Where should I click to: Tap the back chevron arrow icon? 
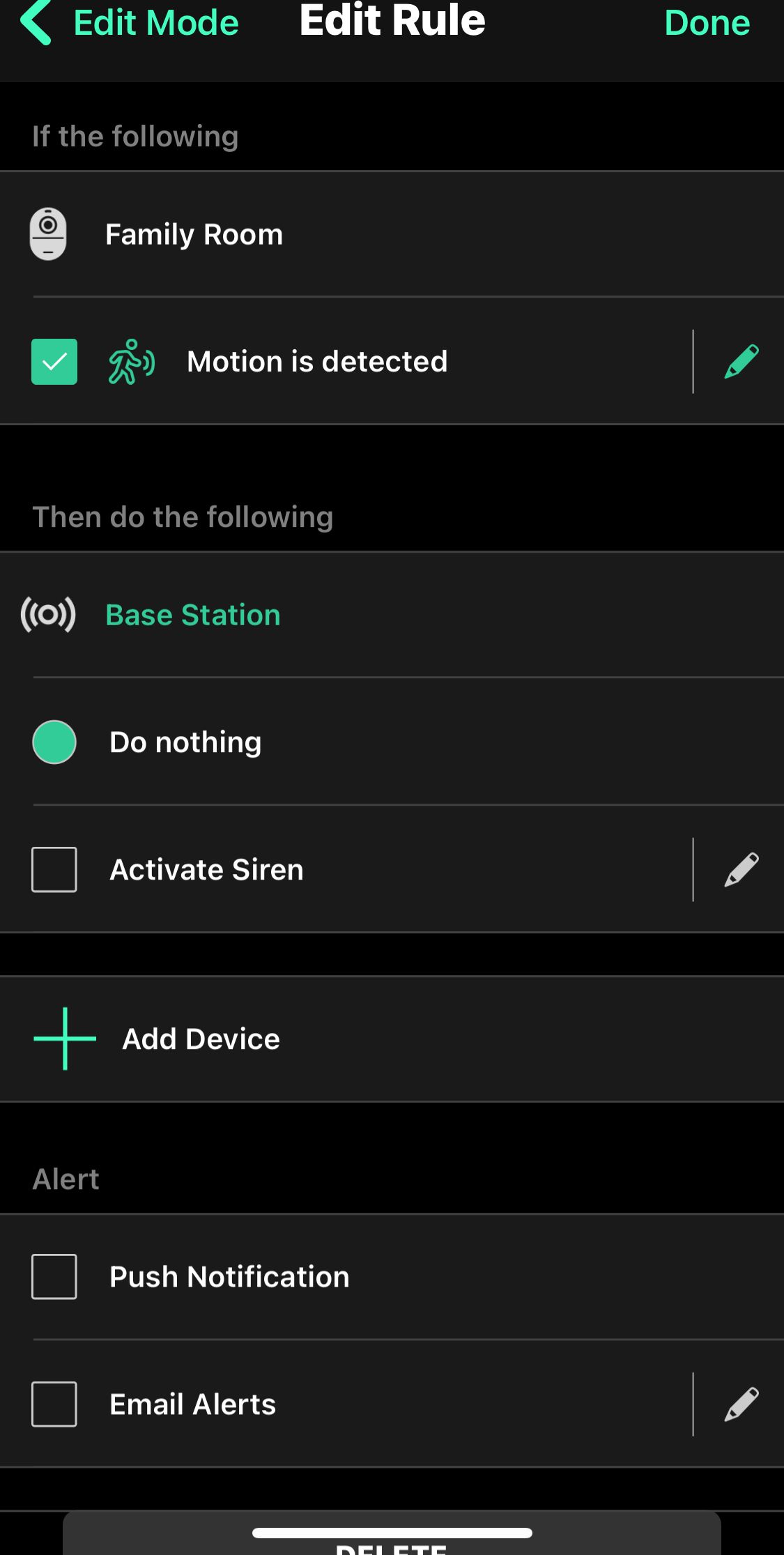(x=36, y=22)
